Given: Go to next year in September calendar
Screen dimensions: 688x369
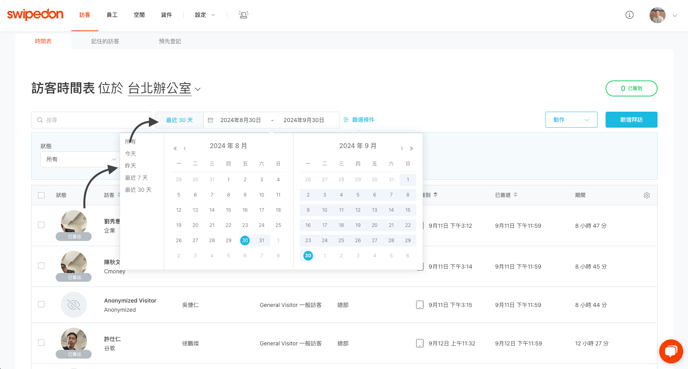Looking at the screenshot, I should 411,148.
